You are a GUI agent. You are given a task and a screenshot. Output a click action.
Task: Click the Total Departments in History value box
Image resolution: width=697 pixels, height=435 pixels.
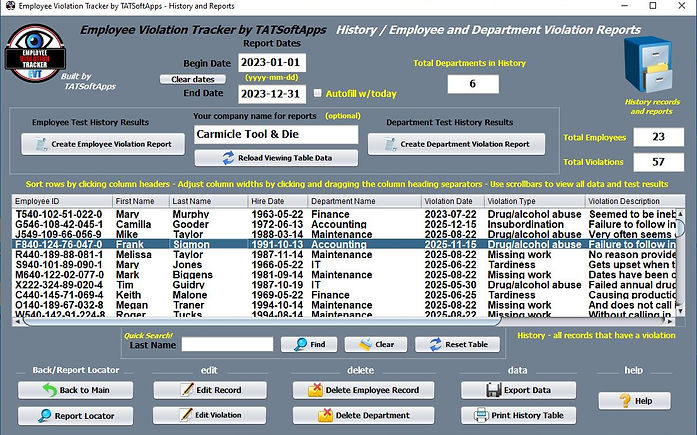473,84
